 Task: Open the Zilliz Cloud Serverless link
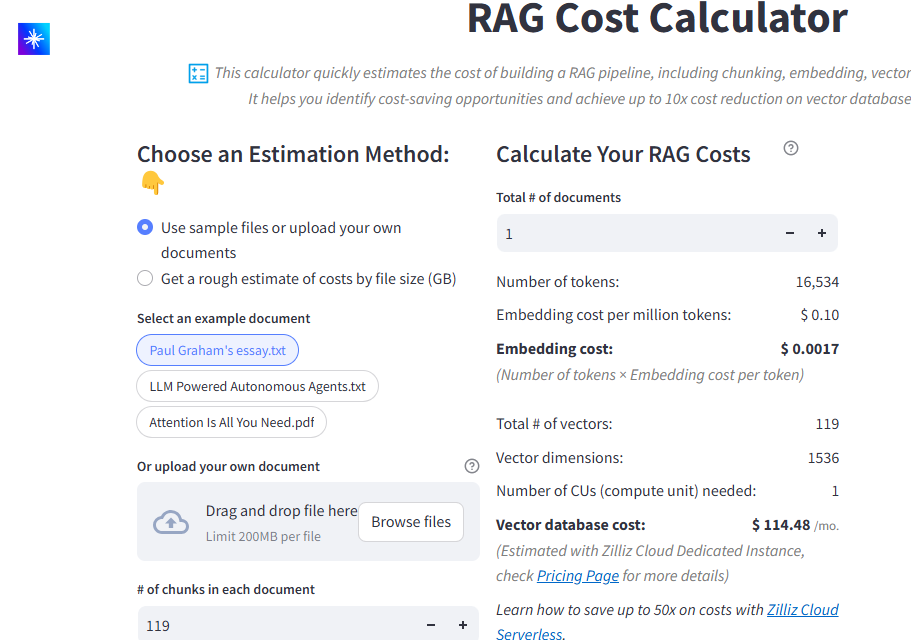click(x=802, y=610)
